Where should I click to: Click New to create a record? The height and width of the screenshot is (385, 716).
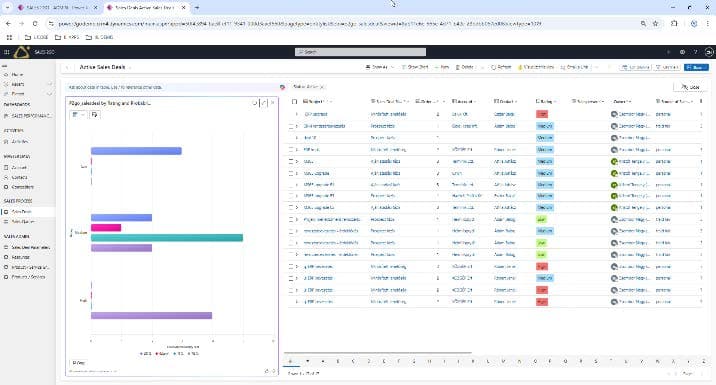(x=442, y=67)
